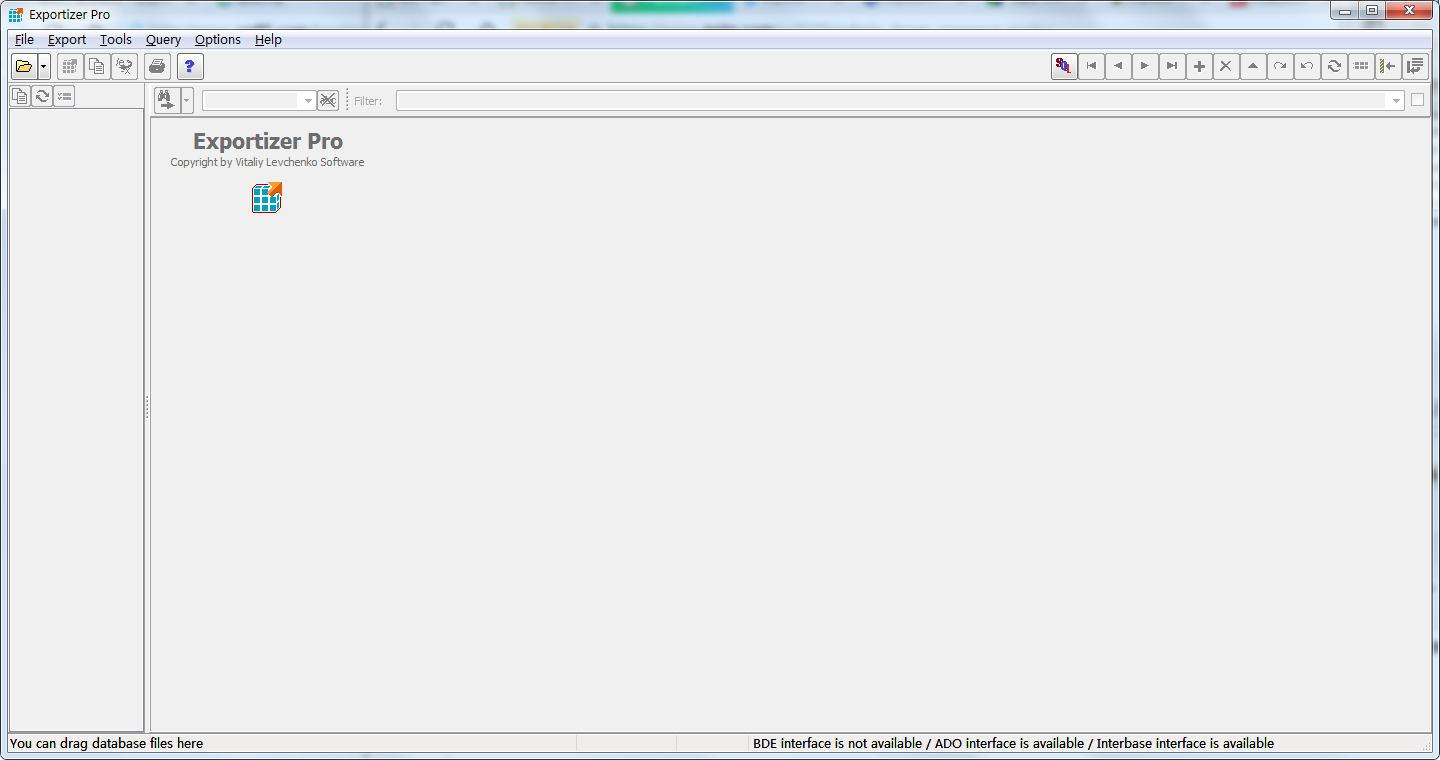Click the binoculars Find next icon
This screenshot has width=1440, height=760.
coord(166,100)
